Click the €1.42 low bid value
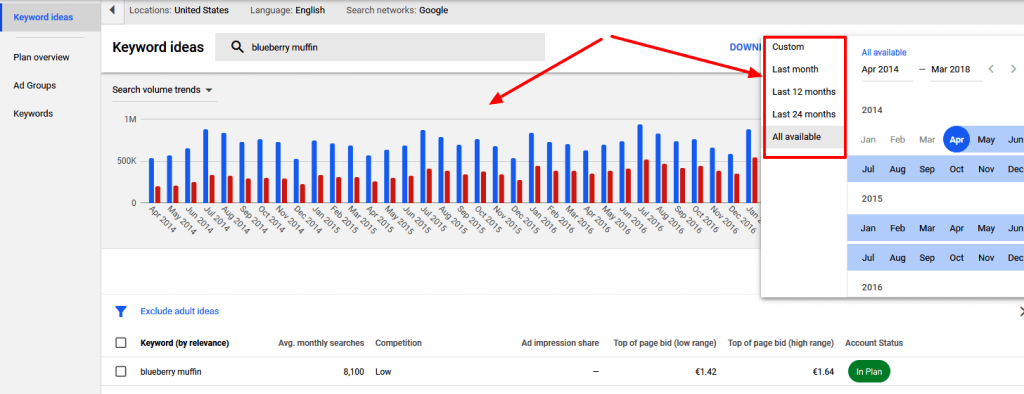1024x394 pixels. tap(706, 372)
